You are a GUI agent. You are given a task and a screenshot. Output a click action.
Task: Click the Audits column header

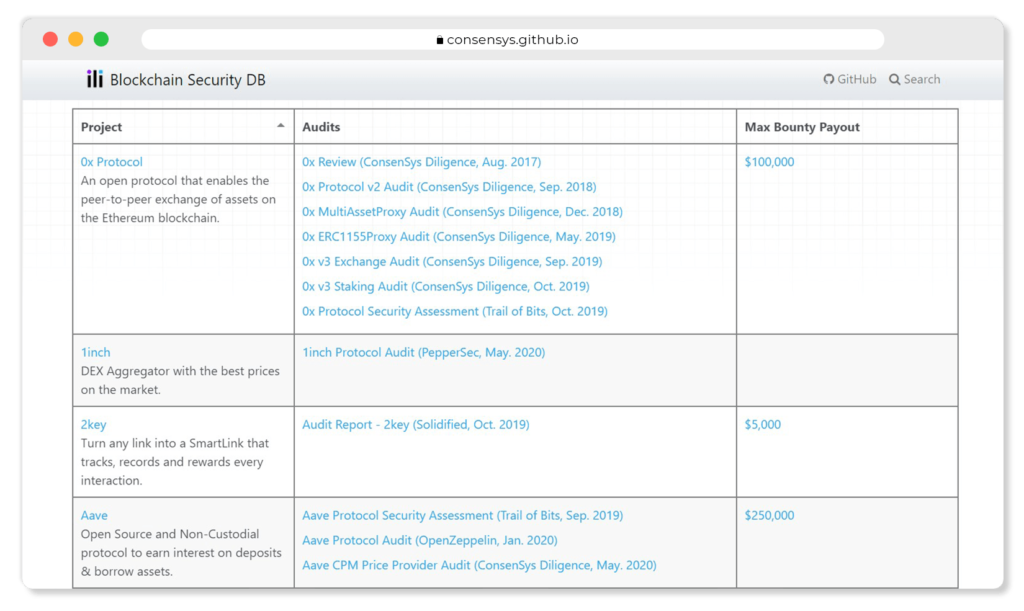point(515,127)
